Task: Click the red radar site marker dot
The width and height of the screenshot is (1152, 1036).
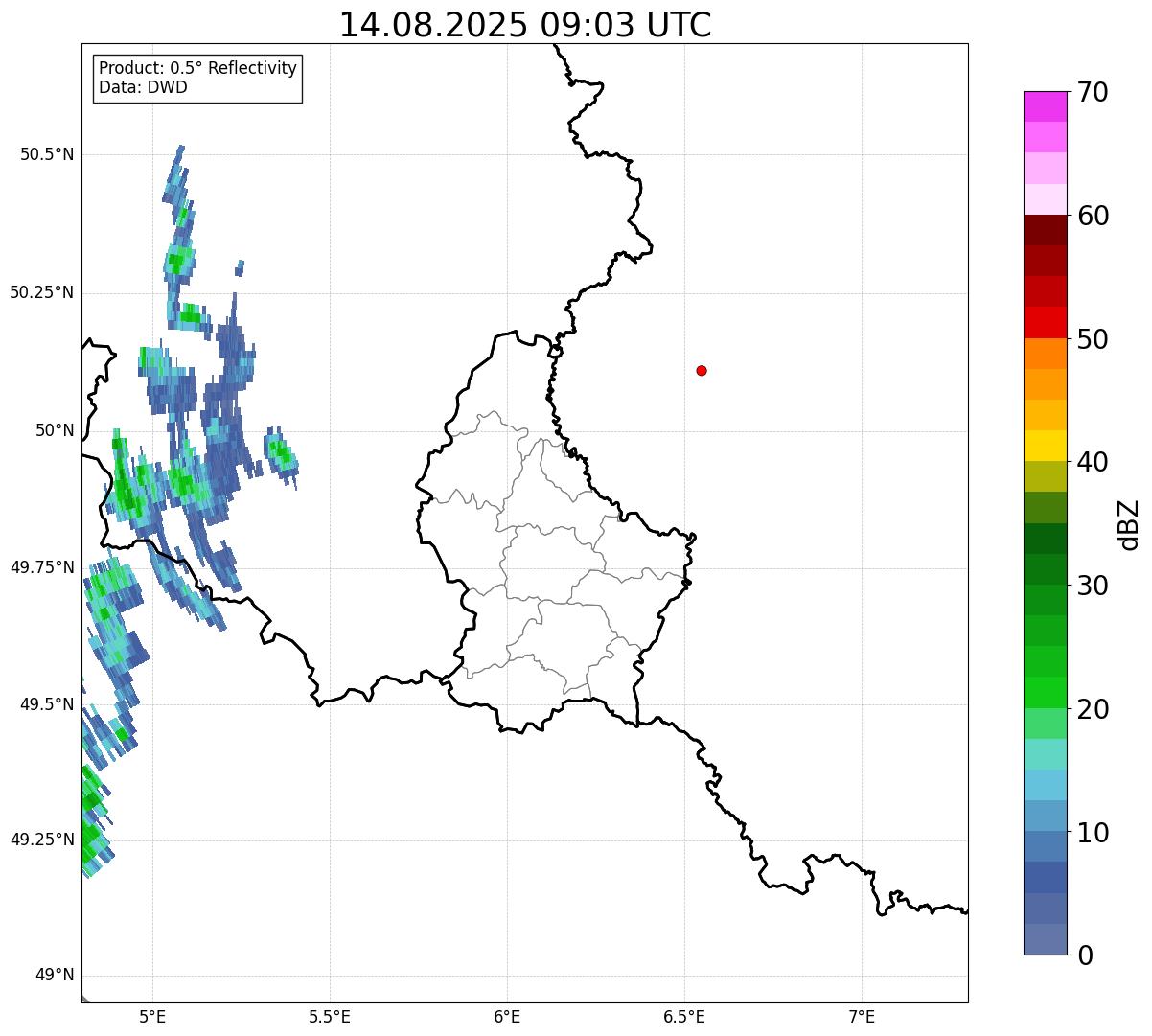Action: coord(702,370)
